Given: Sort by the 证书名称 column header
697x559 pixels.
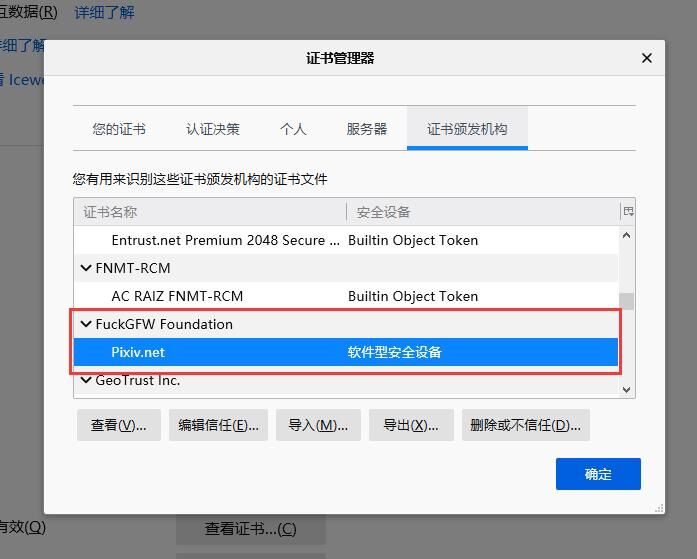Looking at the screenshot, I should click(x=210, y=212).
